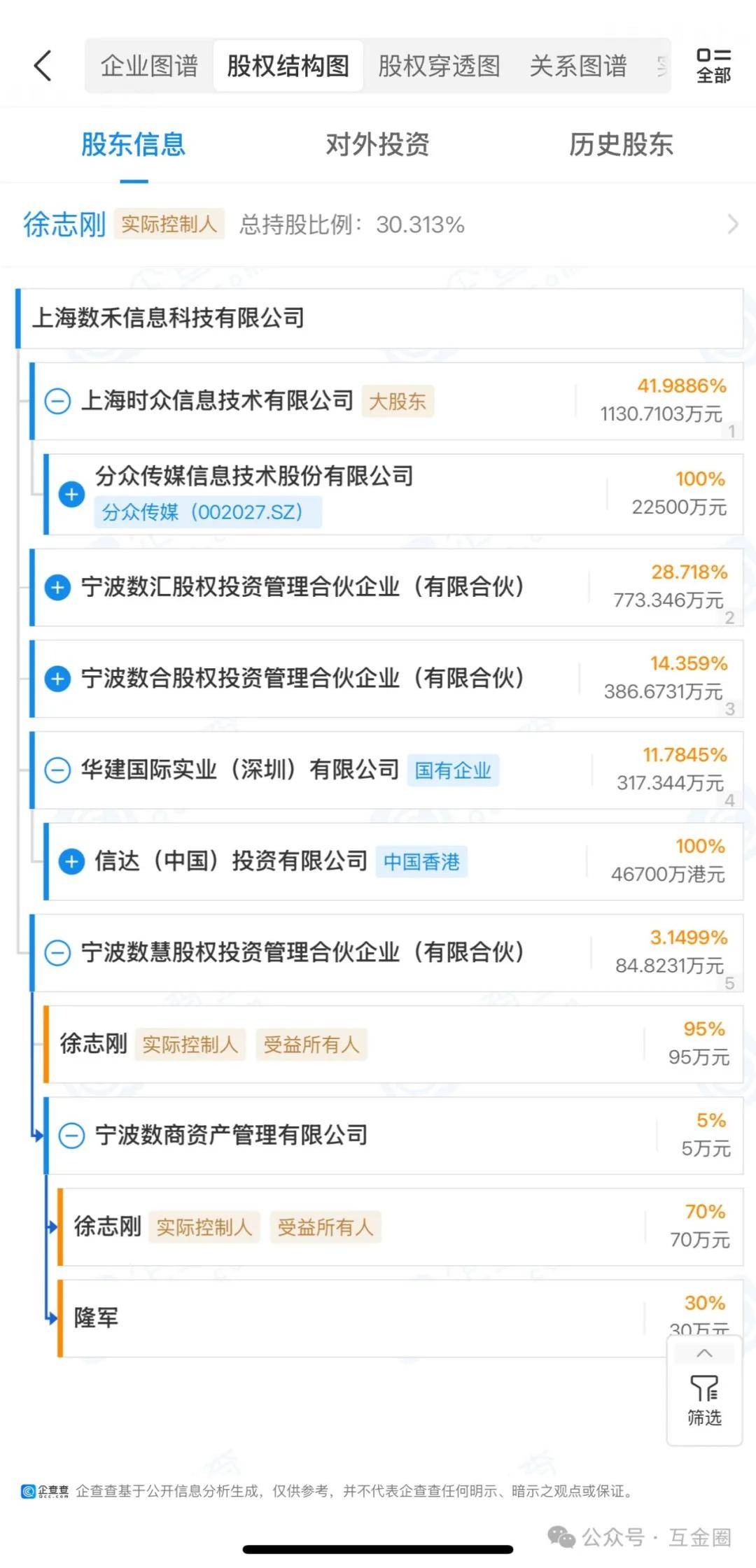Tap the back arrow icon
The width and height of the screenshot is (756, 1568).
click(x=43, y=66)
